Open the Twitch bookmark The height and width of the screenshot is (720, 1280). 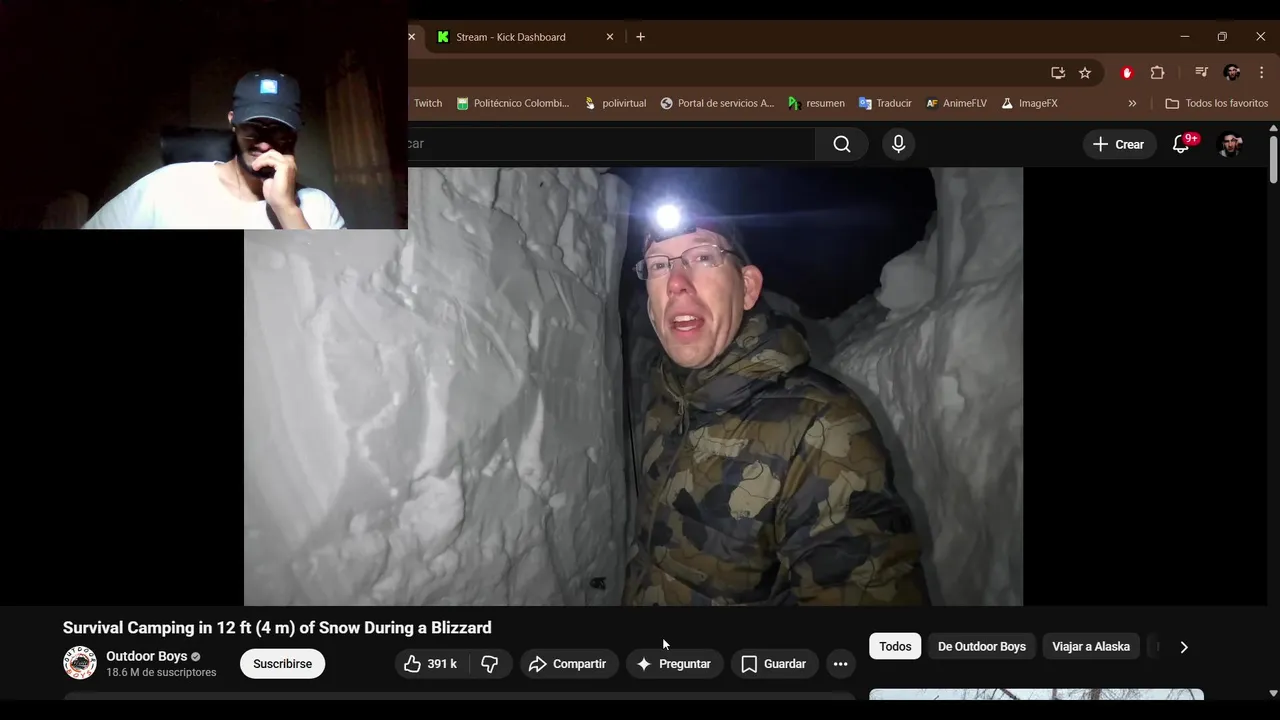427,103
